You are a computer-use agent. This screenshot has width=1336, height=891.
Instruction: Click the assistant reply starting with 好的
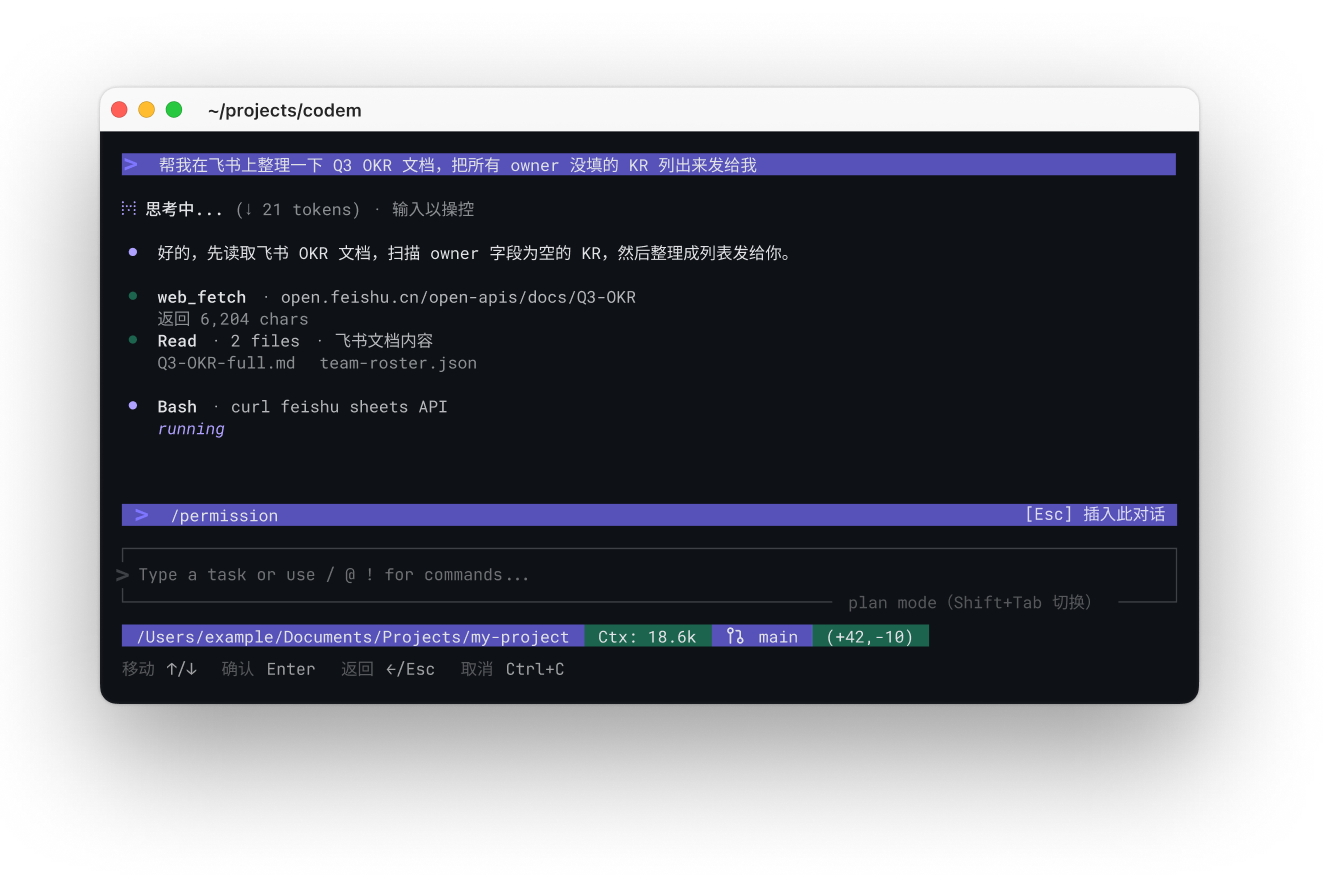pyautogui.click(x=475, y=253)
